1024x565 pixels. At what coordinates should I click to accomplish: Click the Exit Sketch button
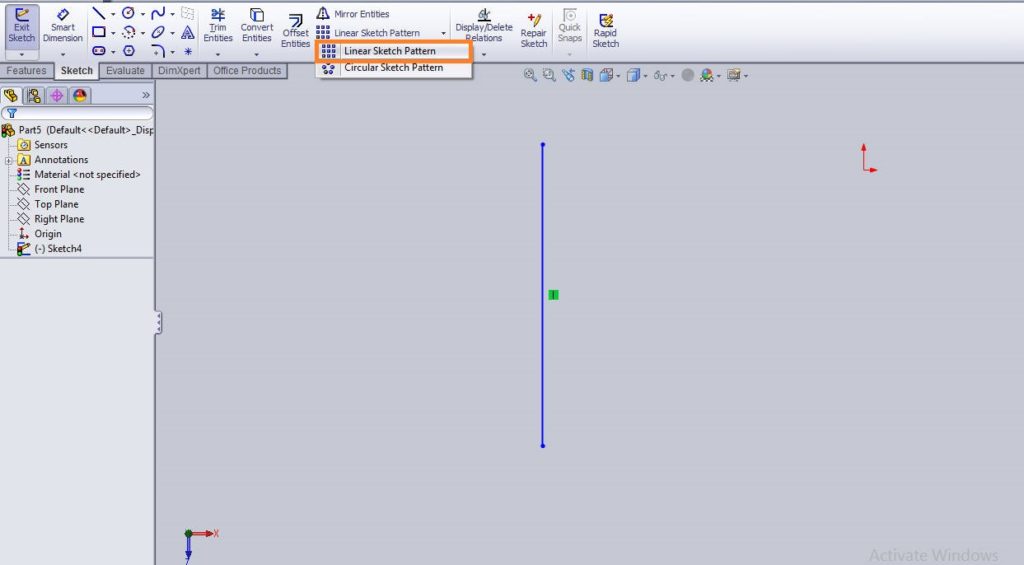point(22,25)
